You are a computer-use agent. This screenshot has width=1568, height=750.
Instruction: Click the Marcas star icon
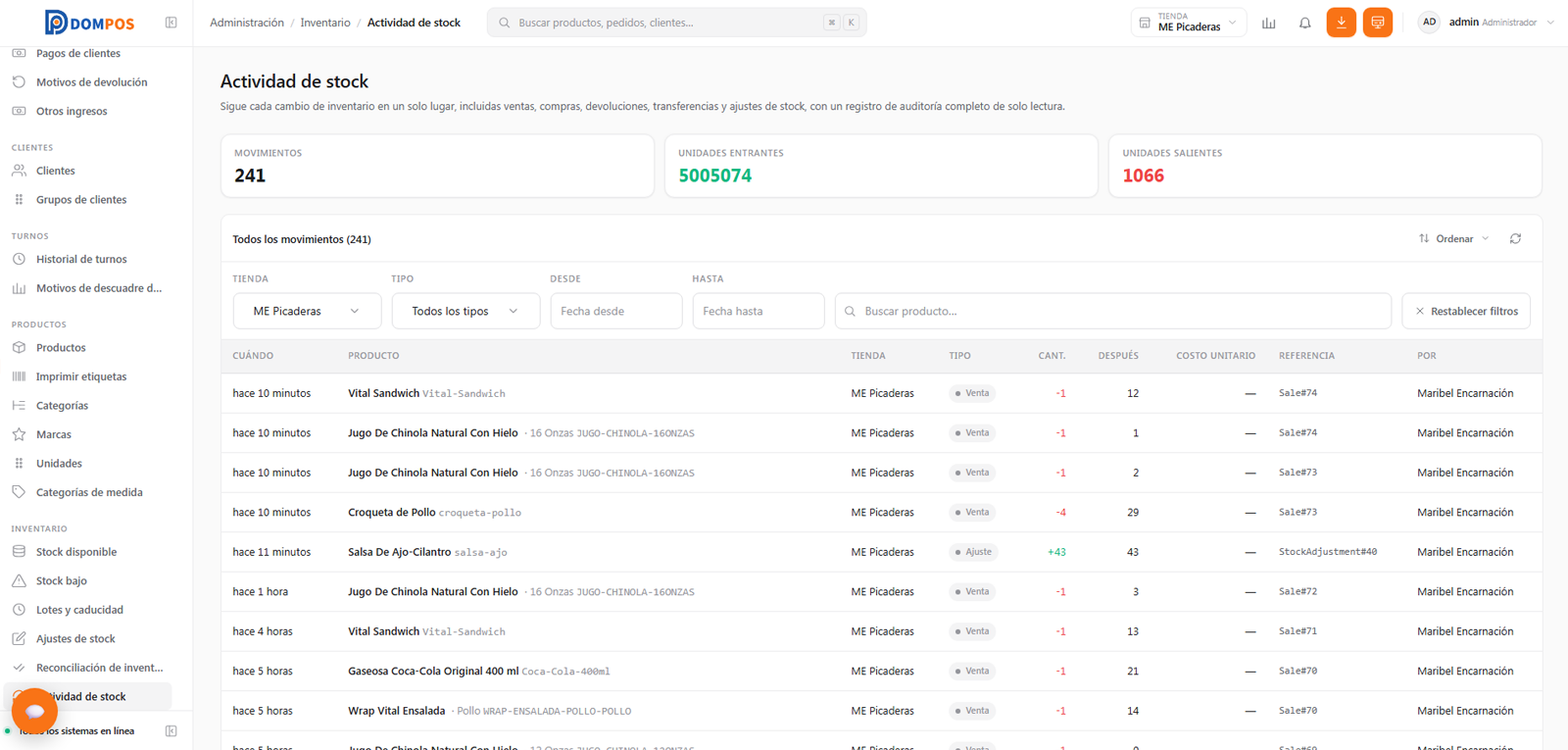click(x=19, y=434)
